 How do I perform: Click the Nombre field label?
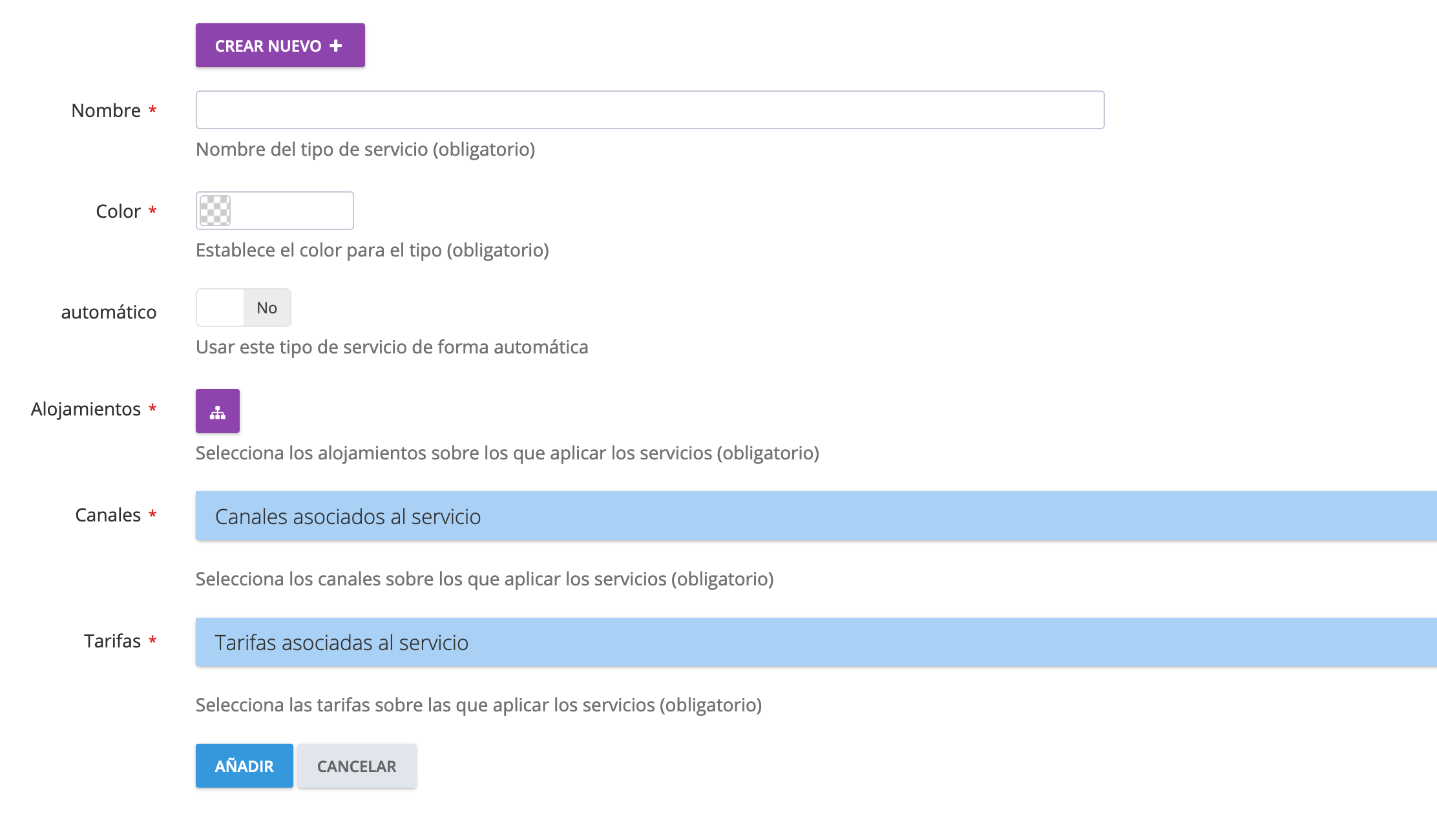106,110
